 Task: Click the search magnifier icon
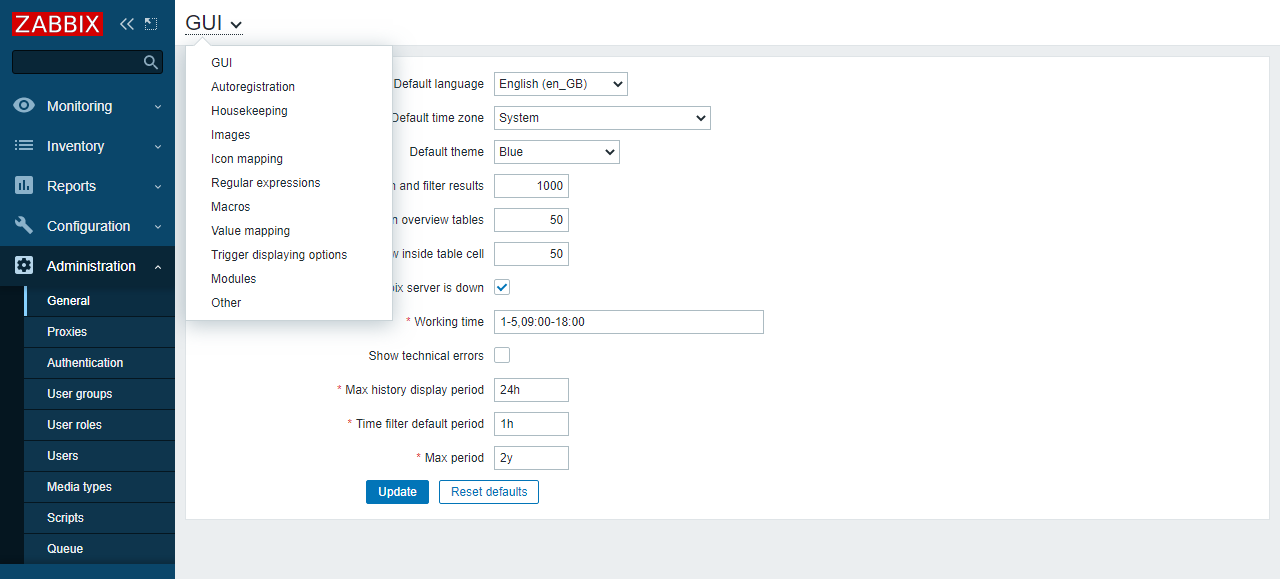click(x=151, y=61)
